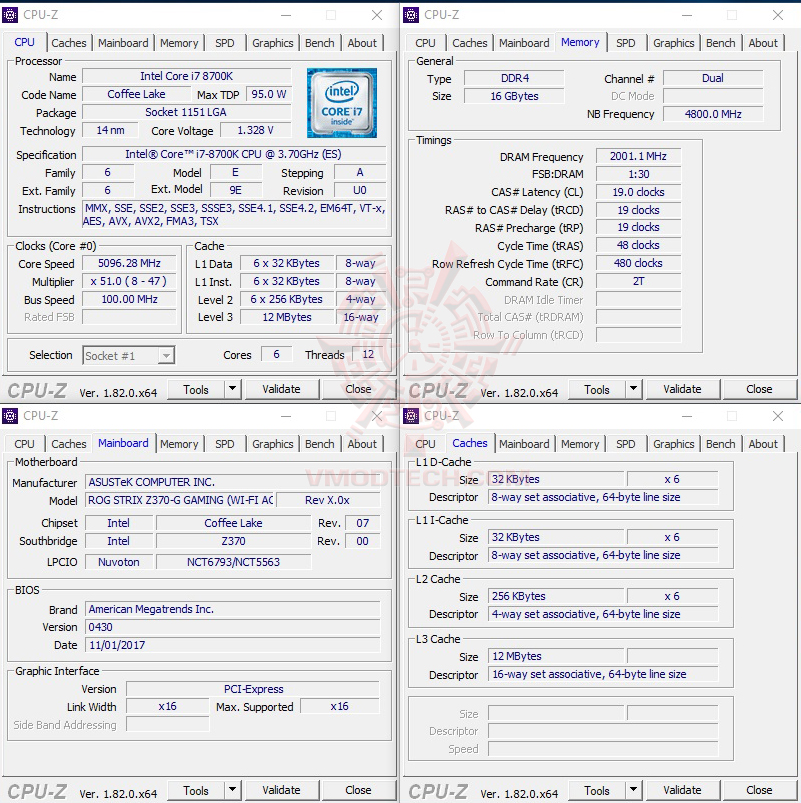Screen dimensions: 801x803
Task: Click the CPU-Z icon in the top-left window title bar
Action: (x=11, y=14)
